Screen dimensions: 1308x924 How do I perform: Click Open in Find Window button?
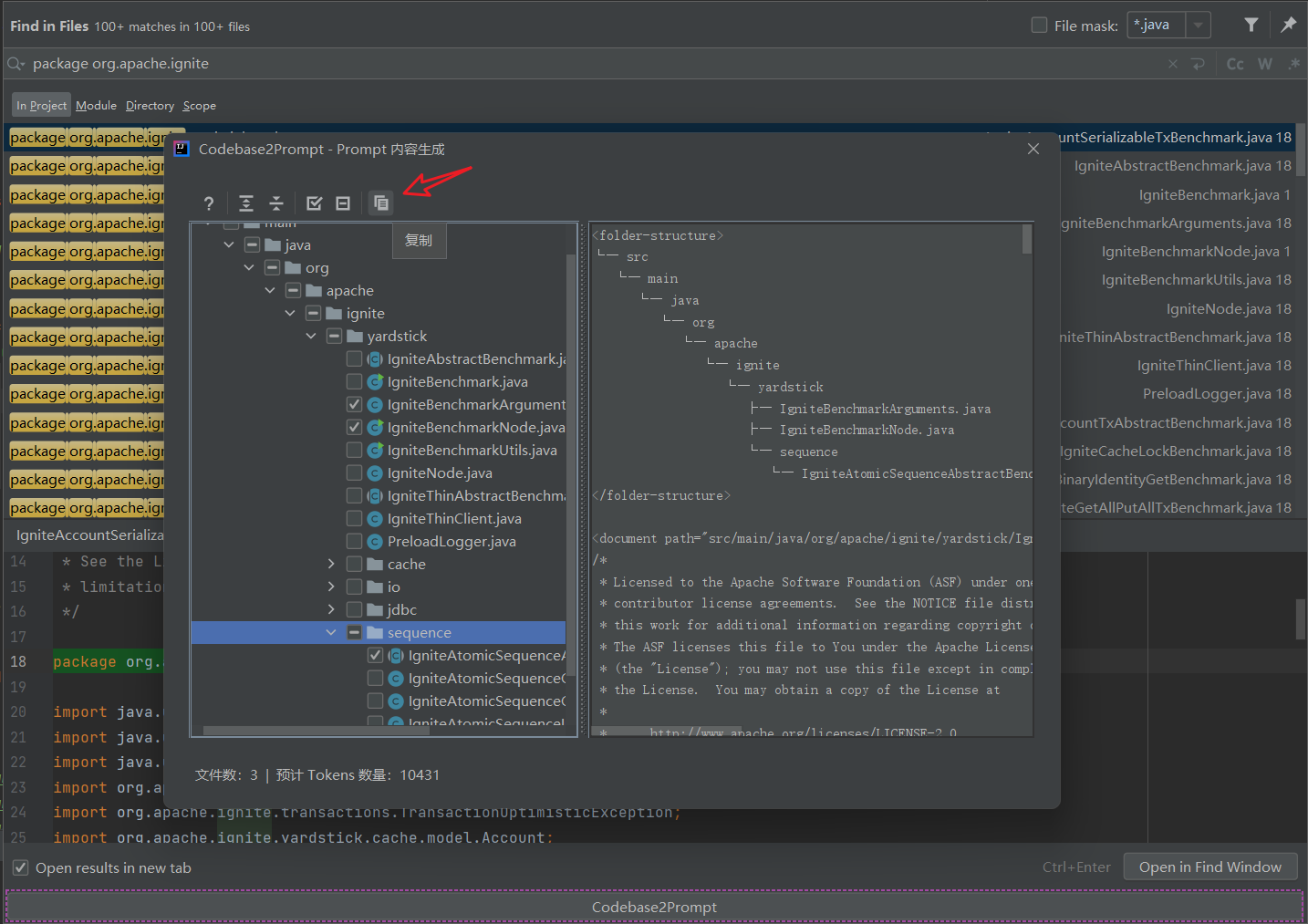pyautogui.click(x=1210, y=867)
